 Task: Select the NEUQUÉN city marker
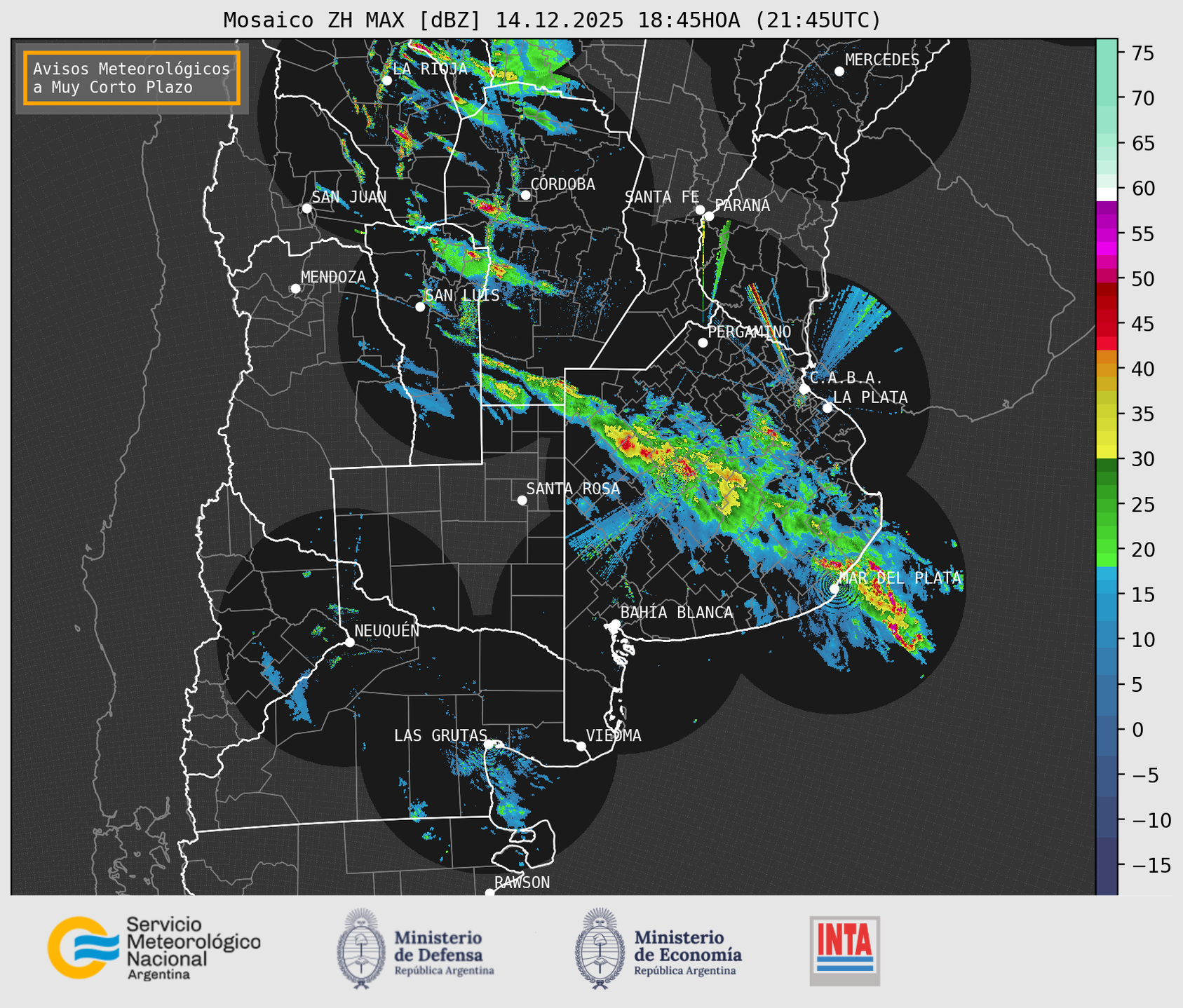point(349,642)
